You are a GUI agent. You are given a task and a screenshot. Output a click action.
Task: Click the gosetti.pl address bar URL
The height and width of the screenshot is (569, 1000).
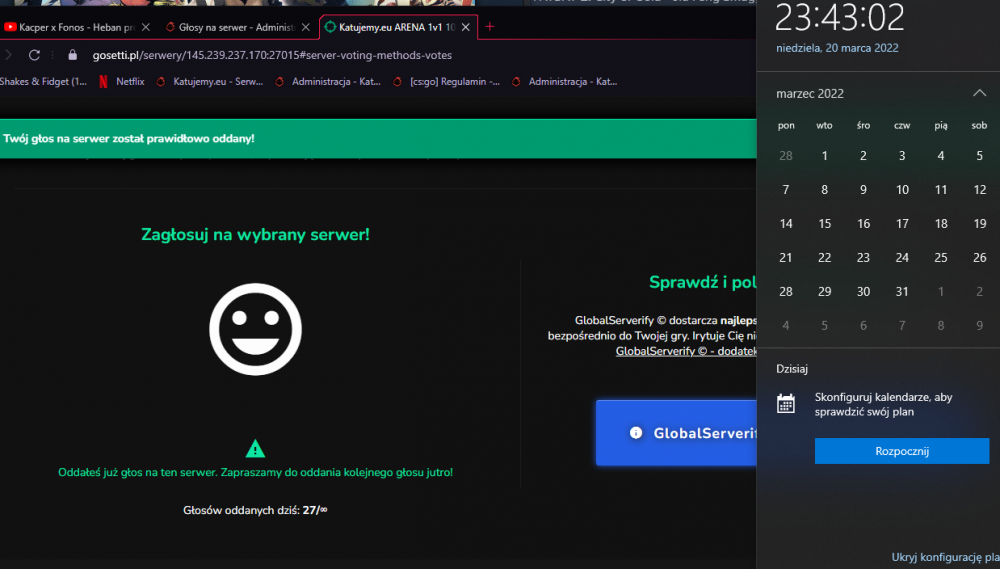(x=272, y=55)
